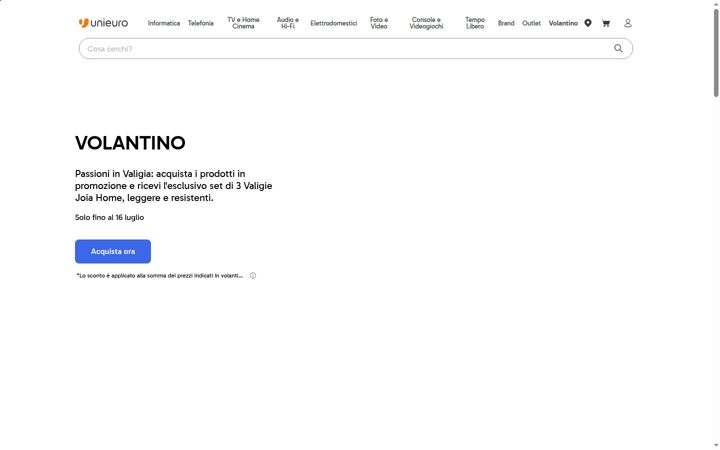Expand the Audio e Hi-Fi category
This screenshot has width=720, height=450.
(x=288, y=23)
